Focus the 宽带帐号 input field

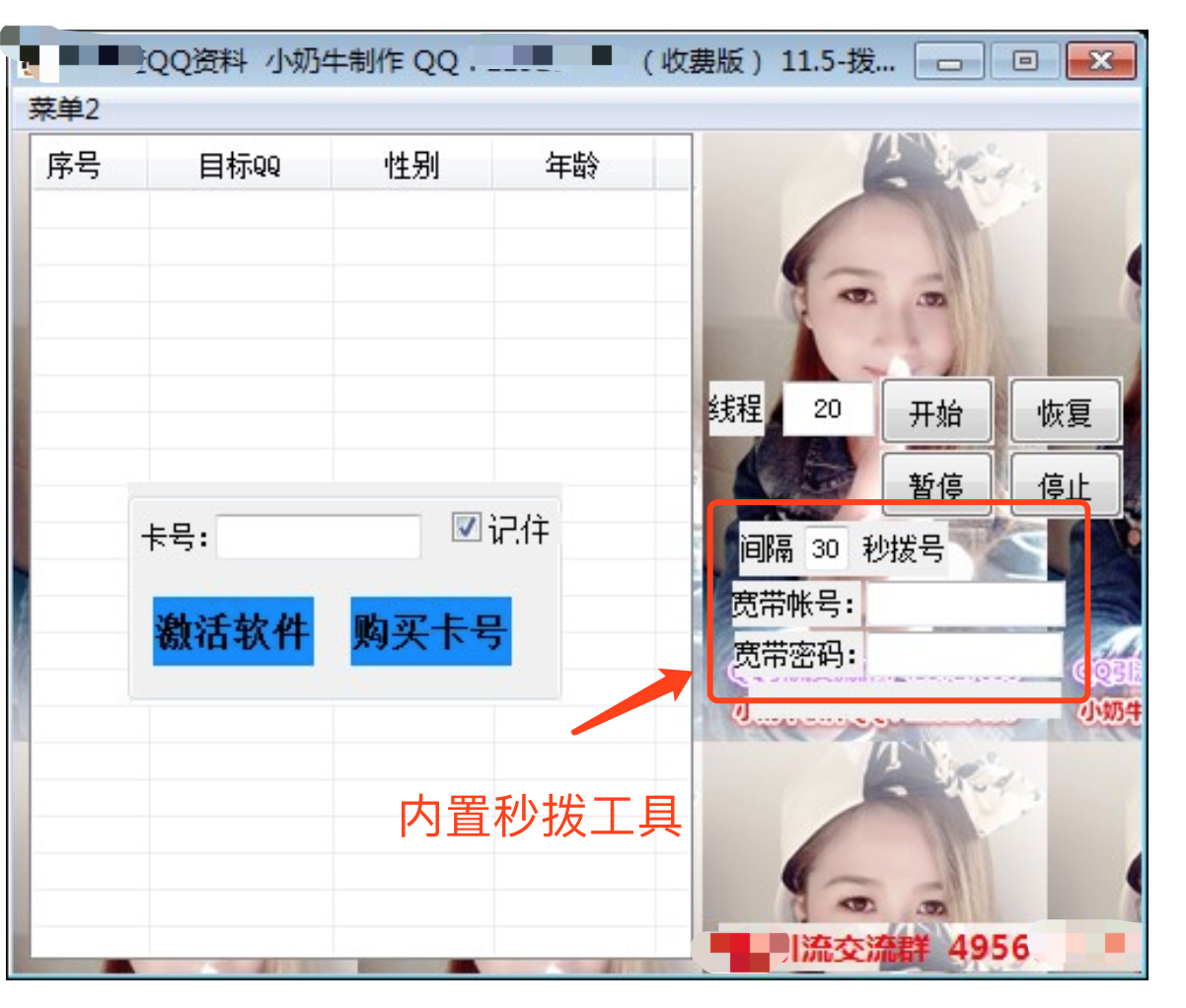[964, 604]
